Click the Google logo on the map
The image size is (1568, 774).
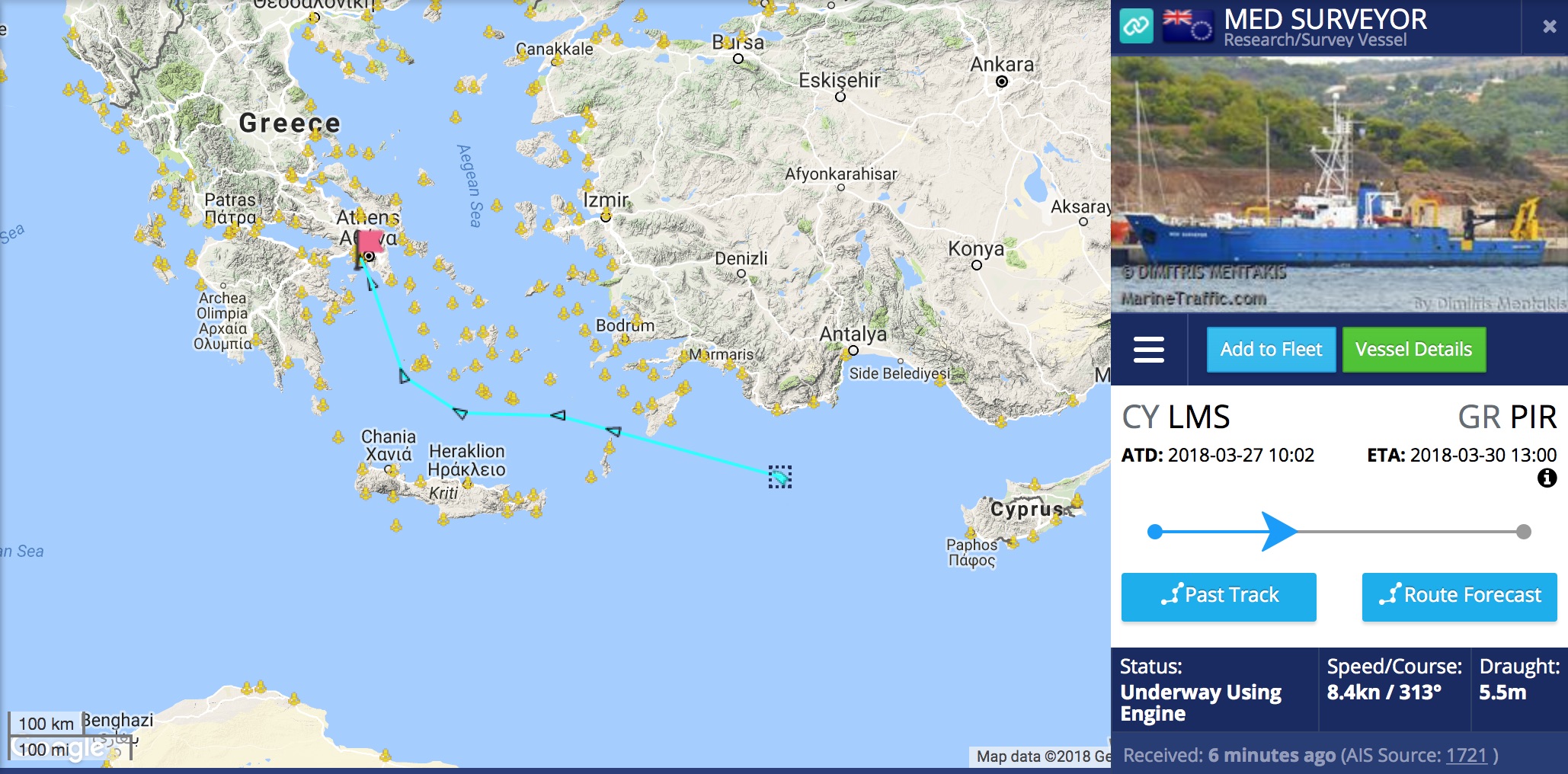(59, 748)
